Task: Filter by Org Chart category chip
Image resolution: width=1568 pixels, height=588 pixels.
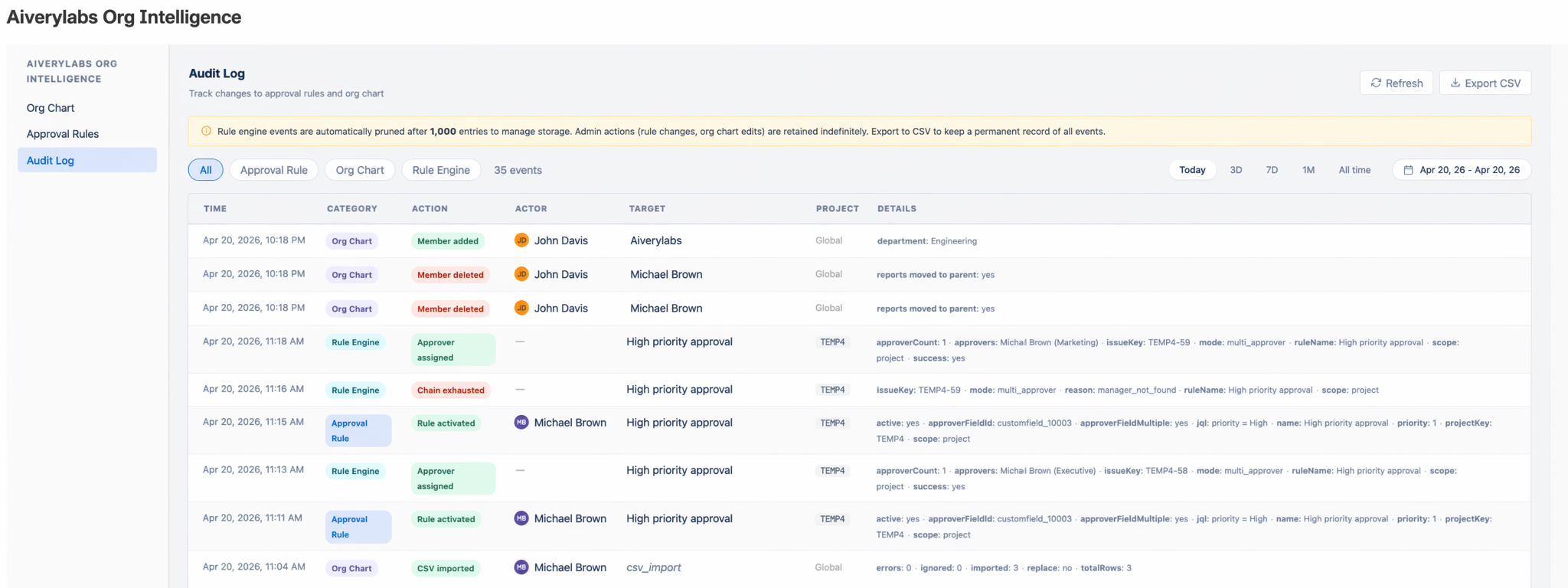Action: click(360, 170)
